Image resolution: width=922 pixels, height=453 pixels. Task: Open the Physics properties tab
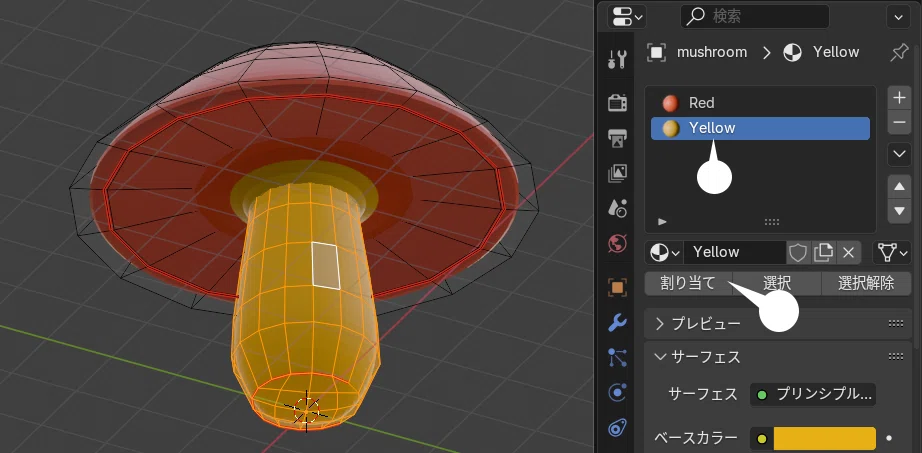tap(617, 392)
